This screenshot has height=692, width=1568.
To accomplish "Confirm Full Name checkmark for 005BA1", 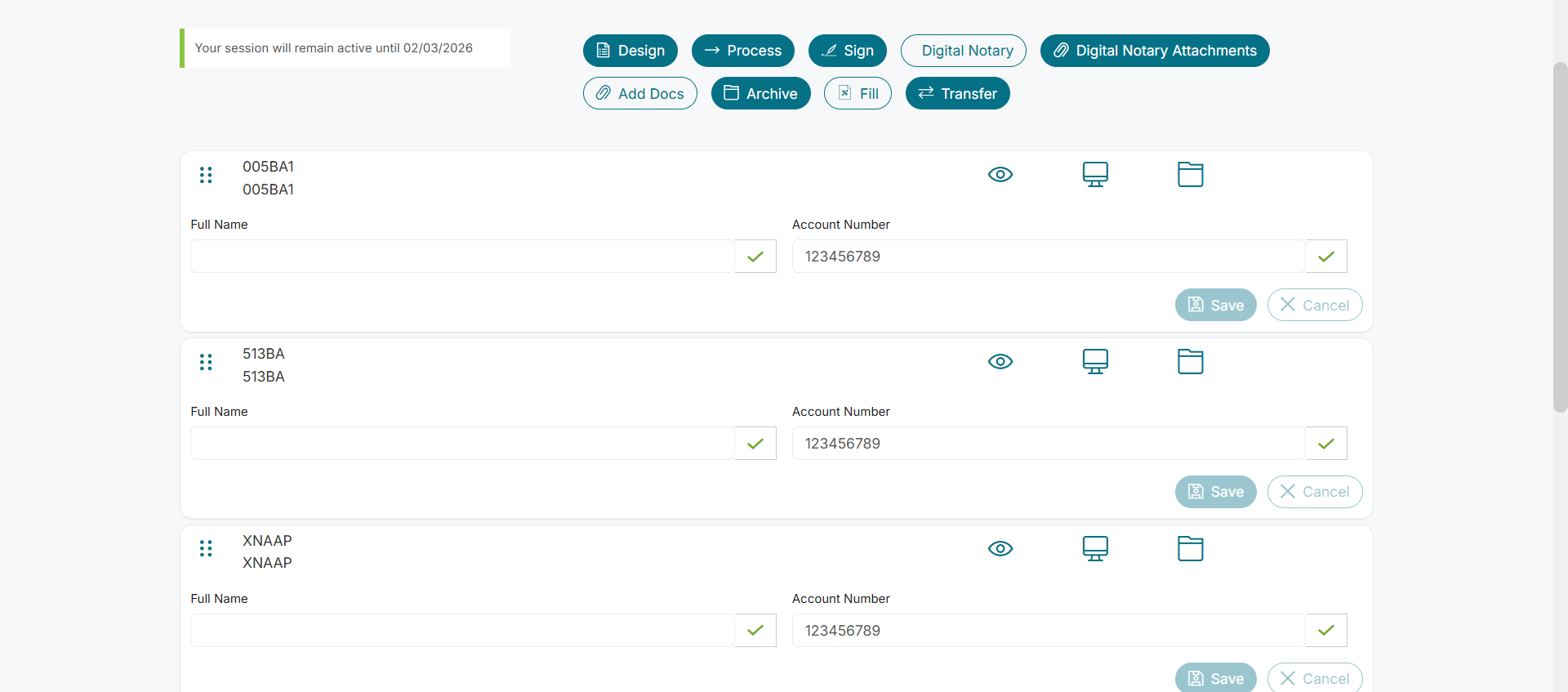I will tap(755, 257).
